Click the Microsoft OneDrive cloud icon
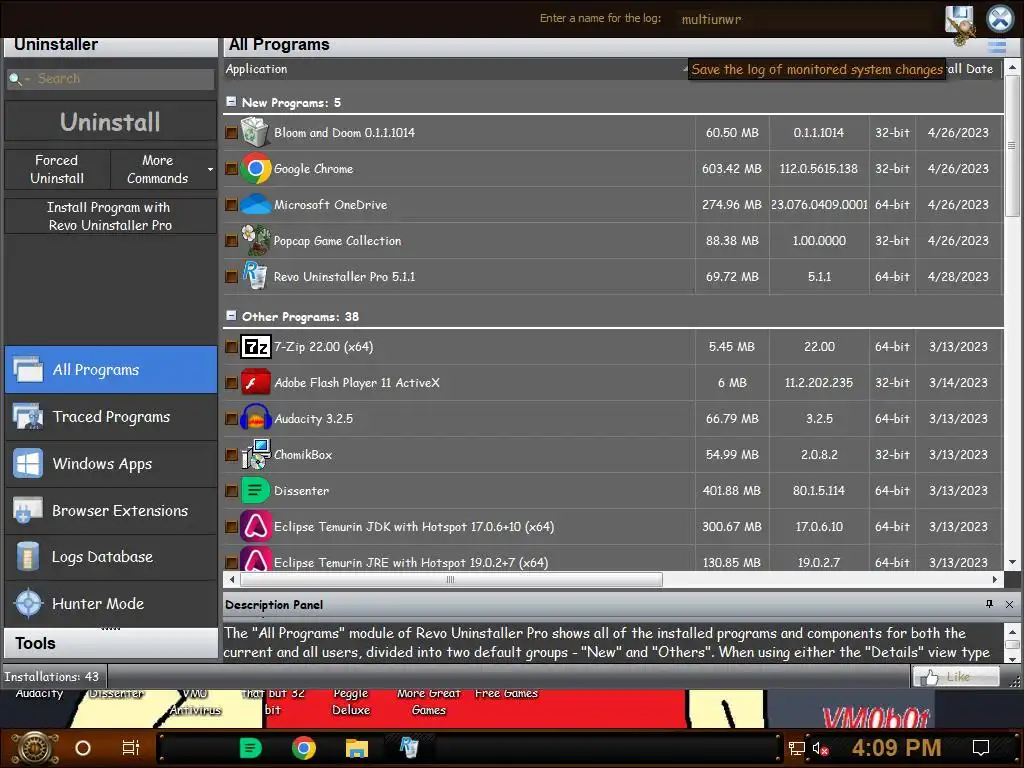The width and height of the screenshot is (1024, 768). pyautogui.click(x=255, y=204)
